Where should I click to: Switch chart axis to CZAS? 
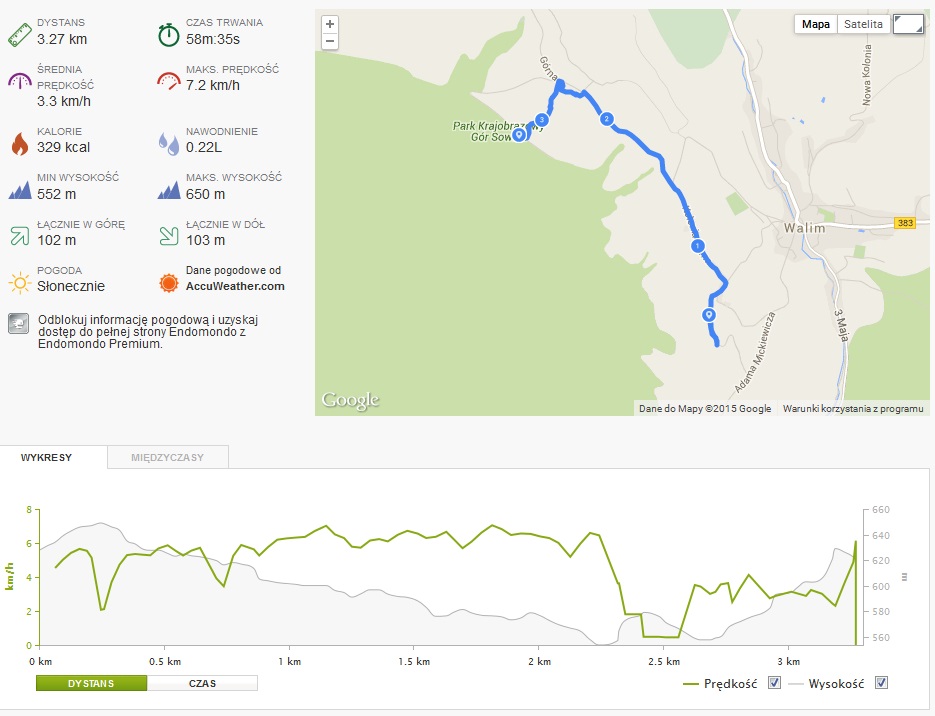(x=202, y=683)
